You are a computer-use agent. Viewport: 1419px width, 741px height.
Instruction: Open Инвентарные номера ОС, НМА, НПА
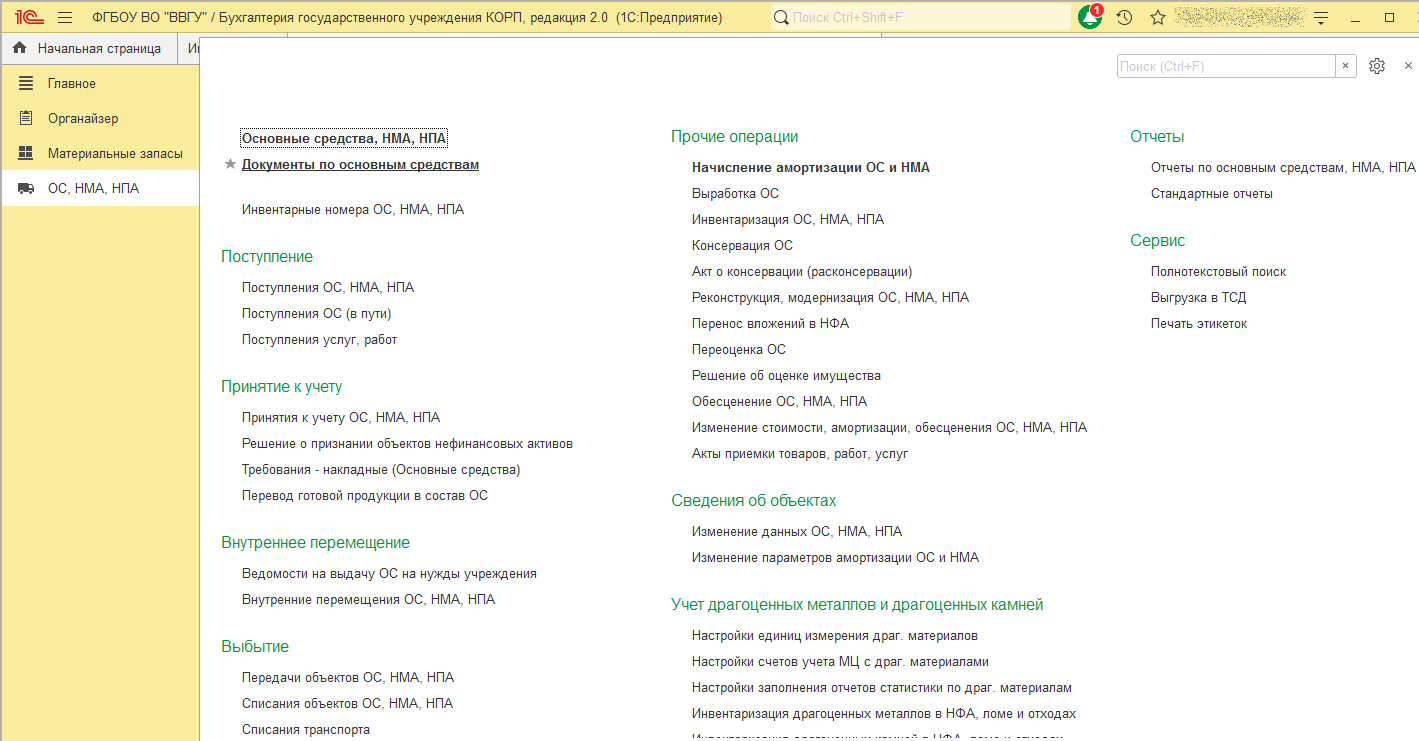[x=352, y=210]
